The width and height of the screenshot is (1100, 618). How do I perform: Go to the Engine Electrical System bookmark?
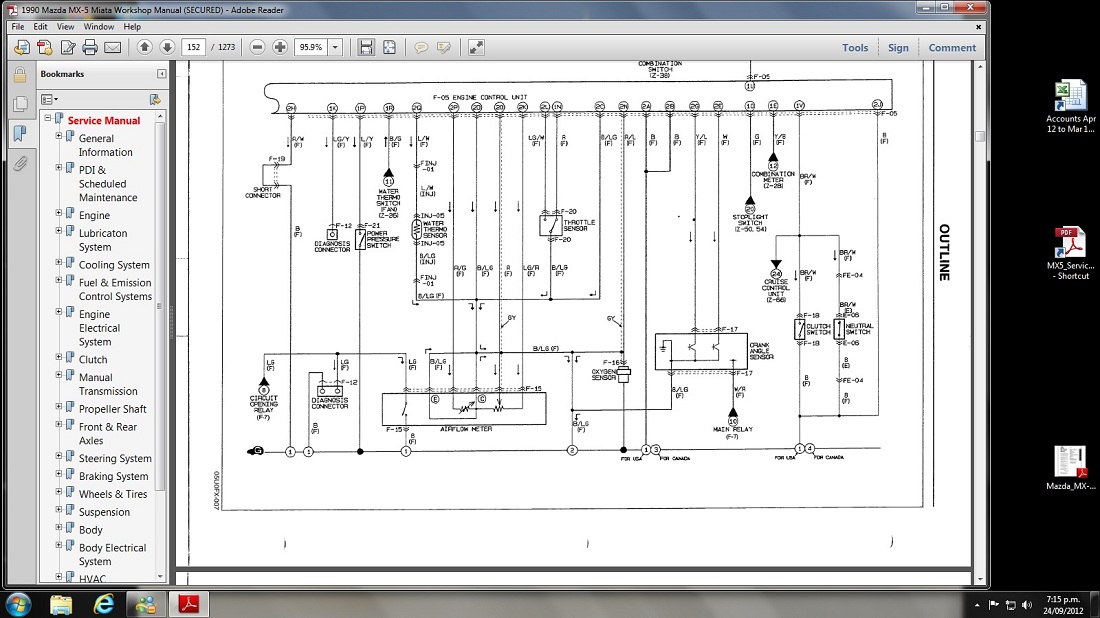pos(100,328)
